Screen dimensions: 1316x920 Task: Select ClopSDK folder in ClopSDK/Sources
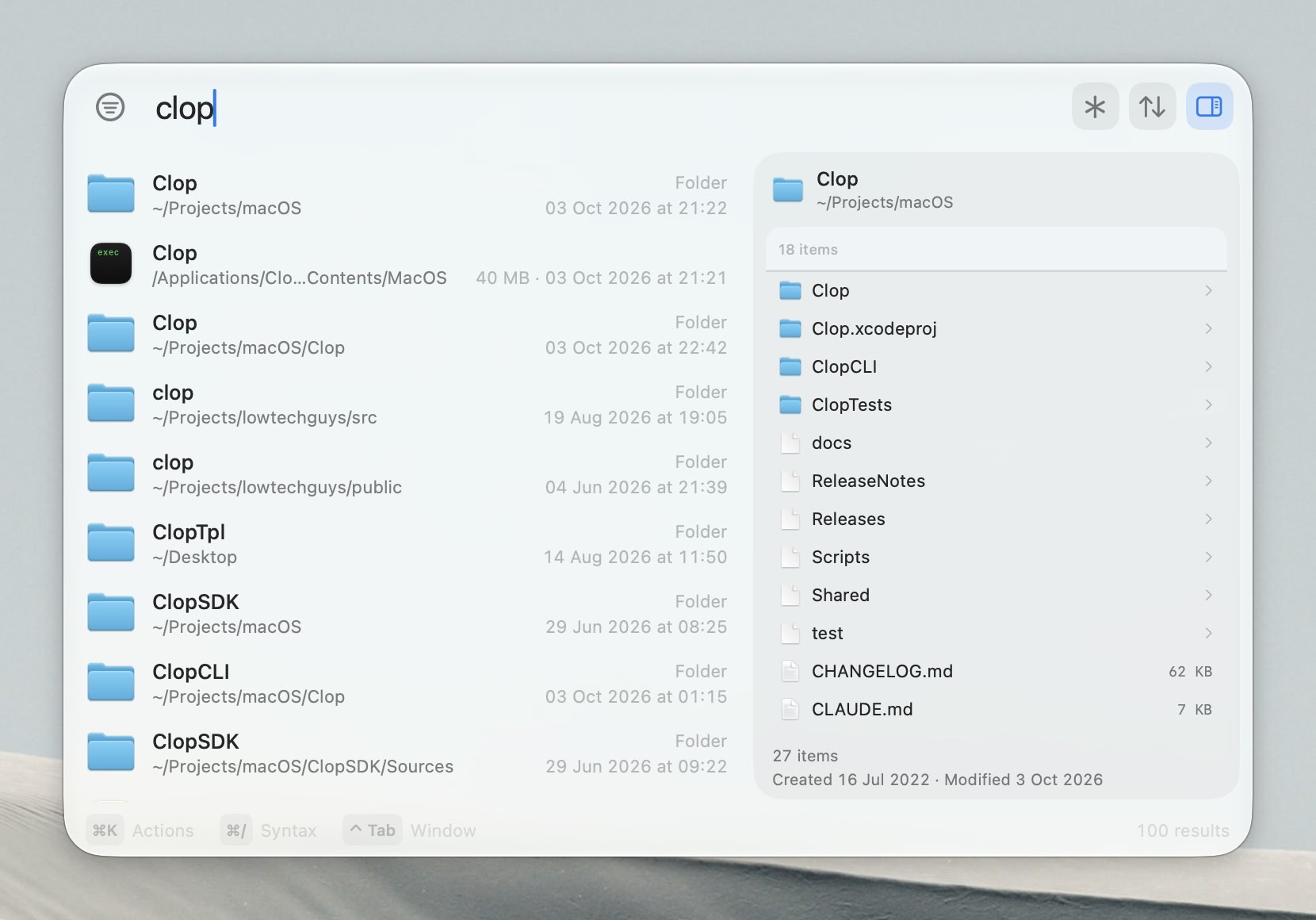[x=407, y=753]
